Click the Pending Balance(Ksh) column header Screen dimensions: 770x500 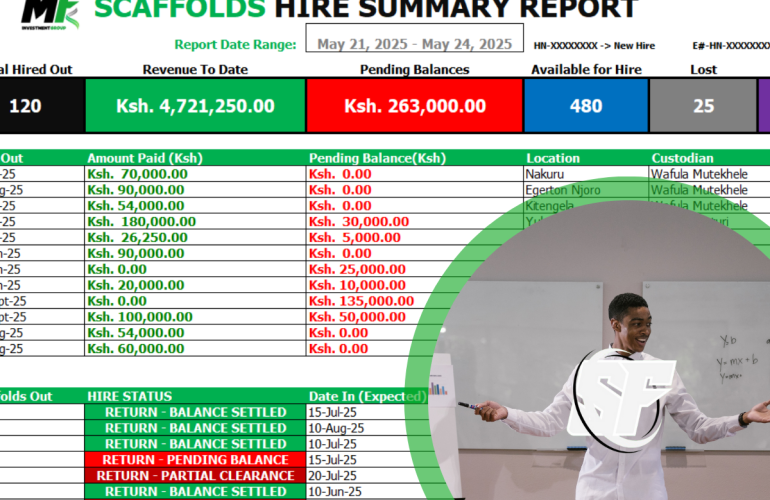[x=377, y=158]
